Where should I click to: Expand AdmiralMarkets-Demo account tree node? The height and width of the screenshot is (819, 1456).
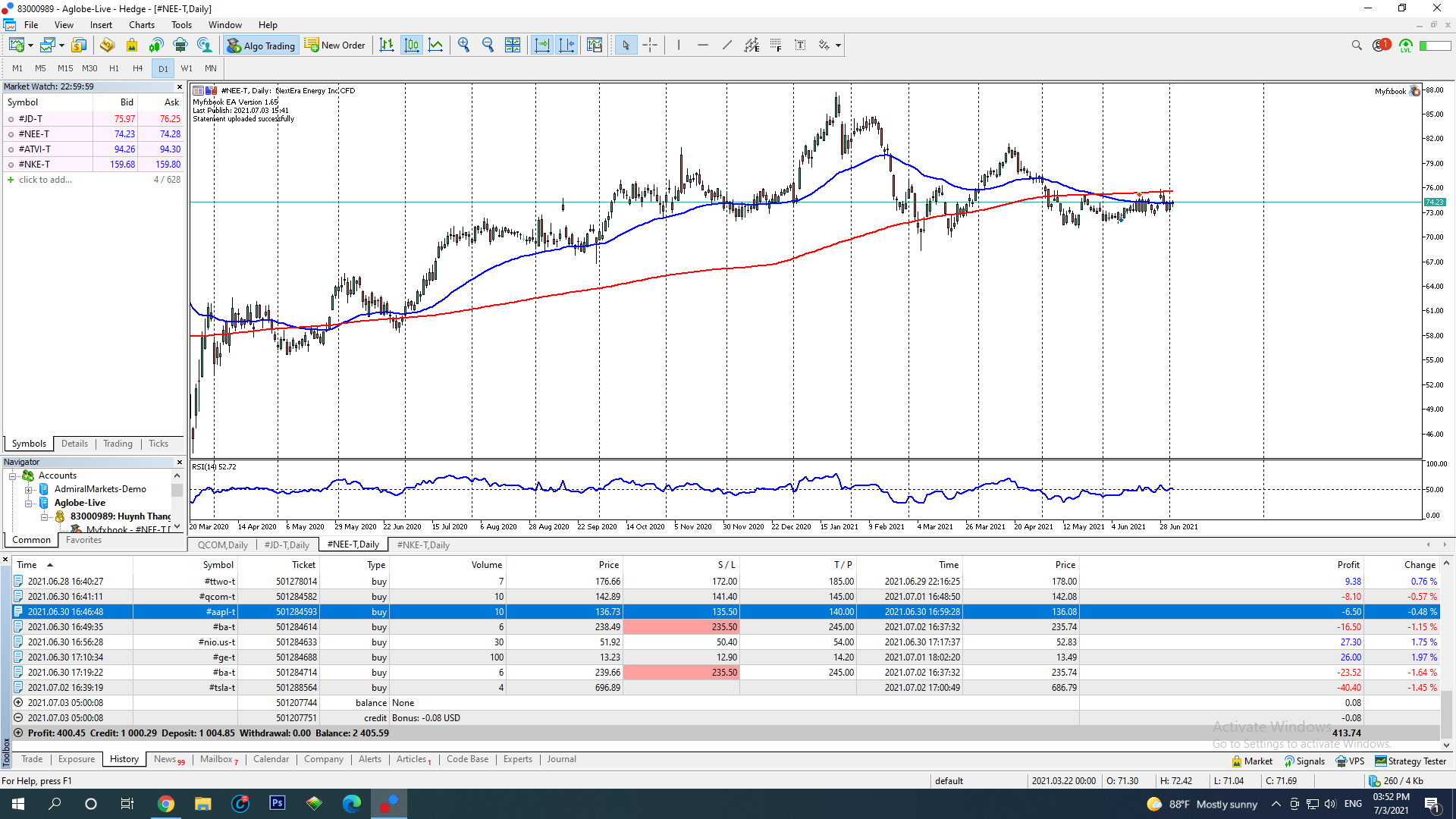[x=29, y=490]
